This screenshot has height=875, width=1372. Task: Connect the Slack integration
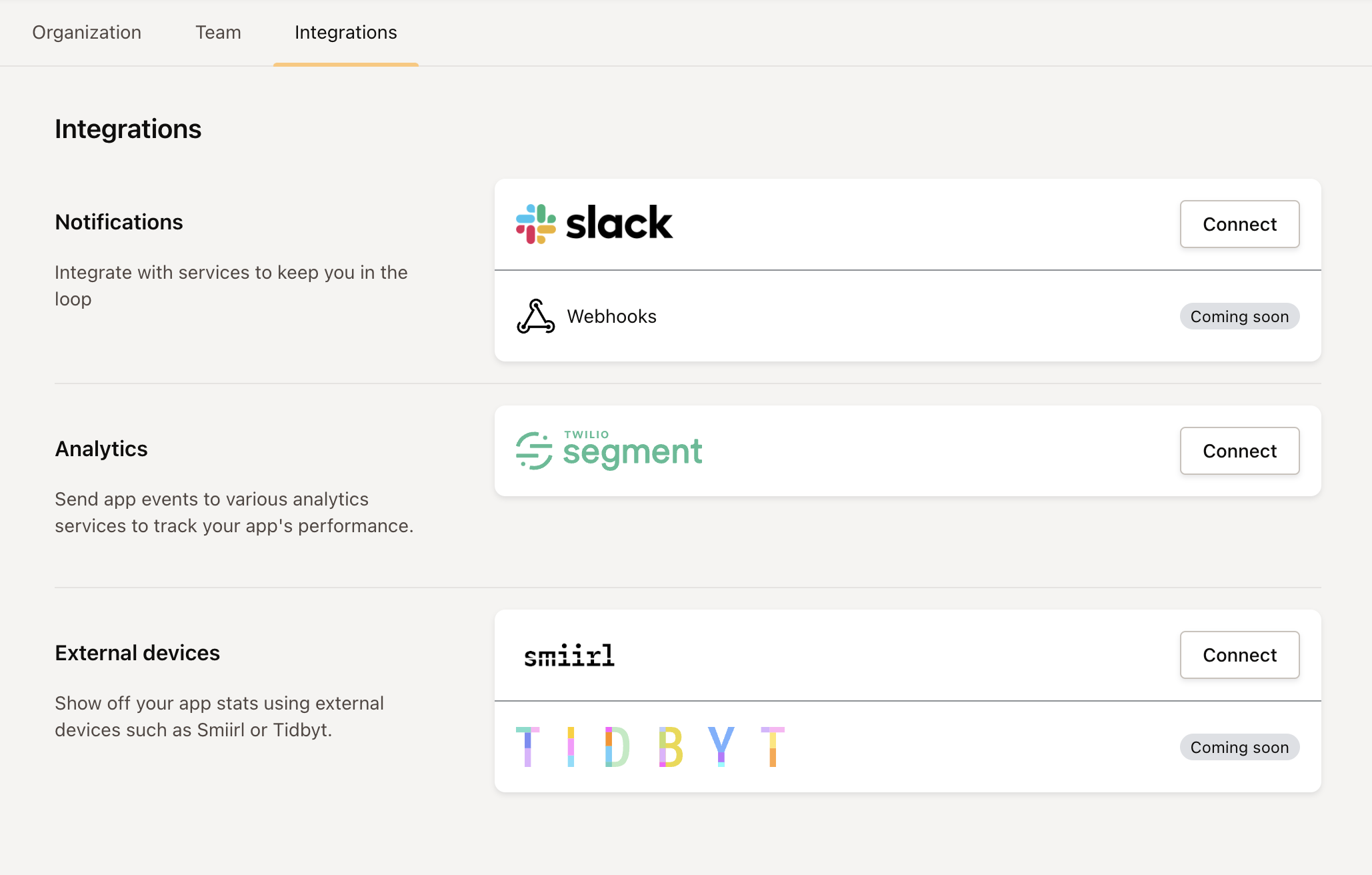click(1239, 224)
